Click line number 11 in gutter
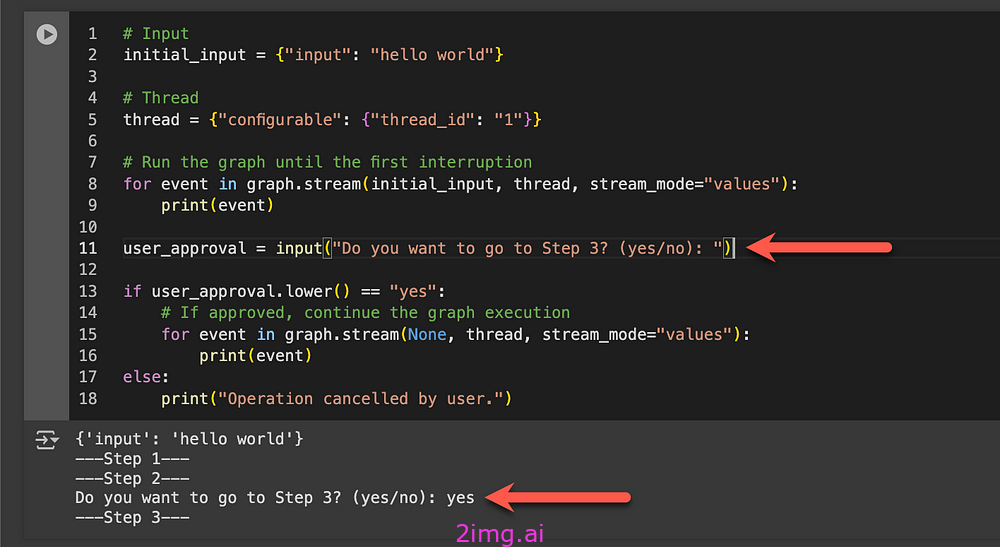Screen dimensions: 1000x547 tap(88, 248)
